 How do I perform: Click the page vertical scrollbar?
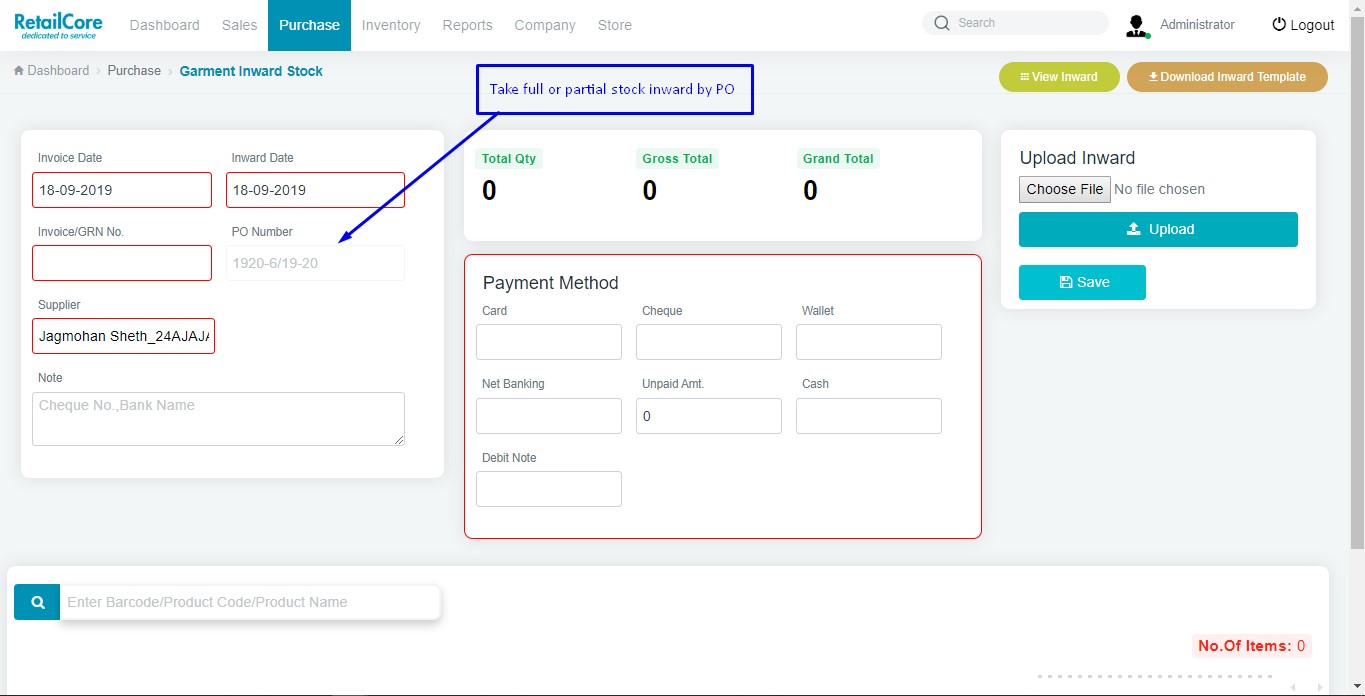1357,300
